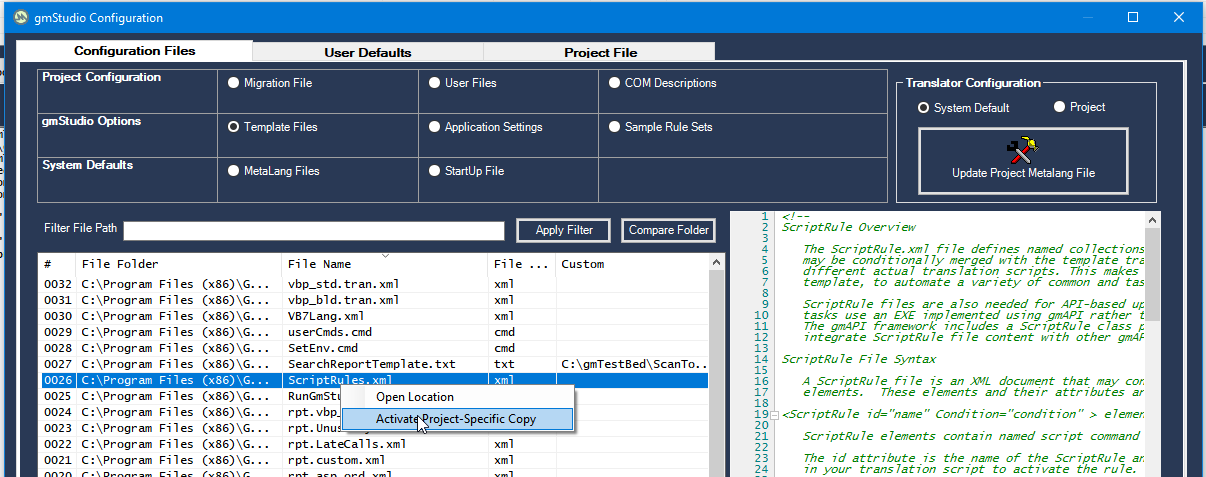
Task: Enable the Sample Rule Sets option
Action: [615, 127]
